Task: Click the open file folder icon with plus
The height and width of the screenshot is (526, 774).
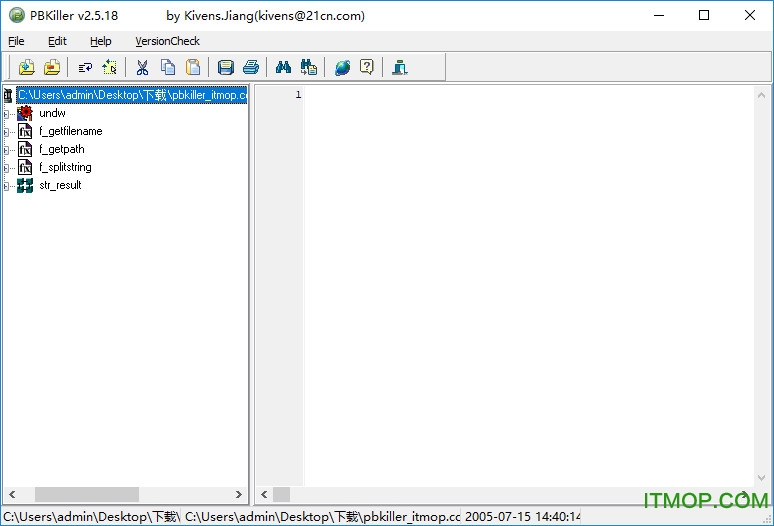Action: pos(27,67)
